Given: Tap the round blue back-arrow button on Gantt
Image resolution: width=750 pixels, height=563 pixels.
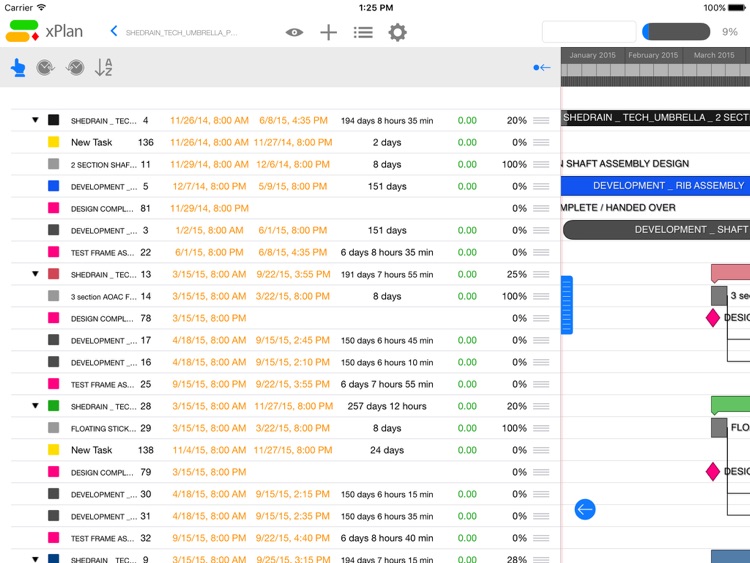Looking at the screenshot, I should pos(585,509).
